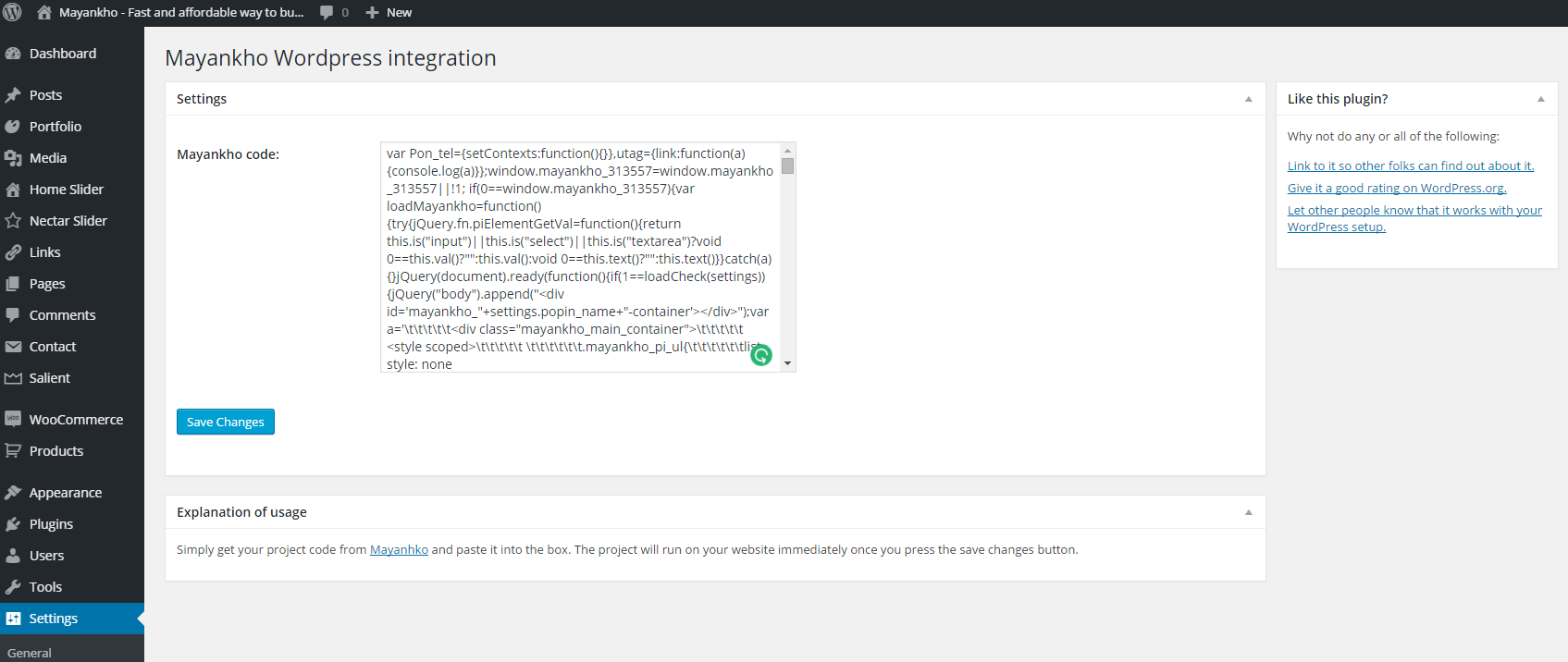
Task: Click the Settings sliders icon
Action: [x=13, y=619]
